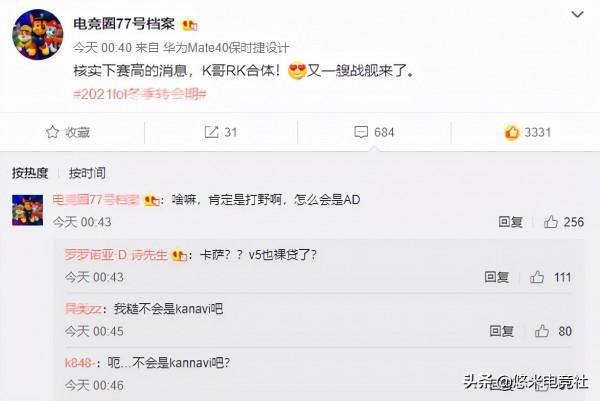Image resolution: width=600 pixels, height=401 pixels.
Task: Open poster profile name 电竞圈77号档案
Action: pyautogui.click(x=124, y=24)
